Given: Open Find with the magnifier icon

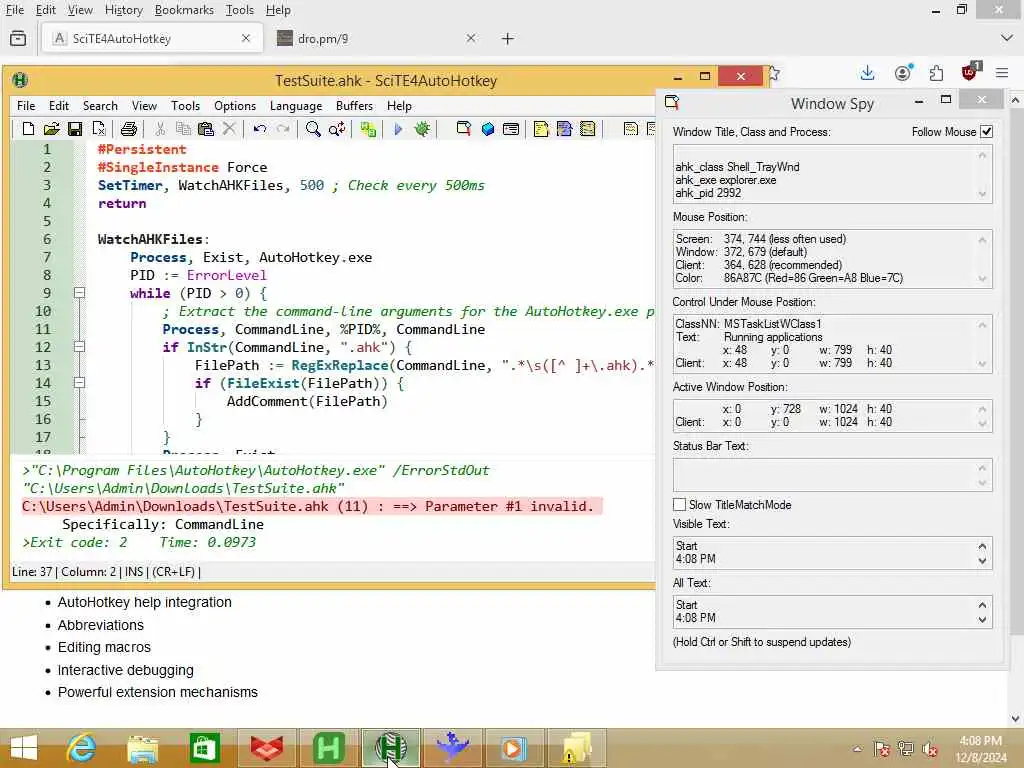Looking at the screenshot, I should coord(313,129).
